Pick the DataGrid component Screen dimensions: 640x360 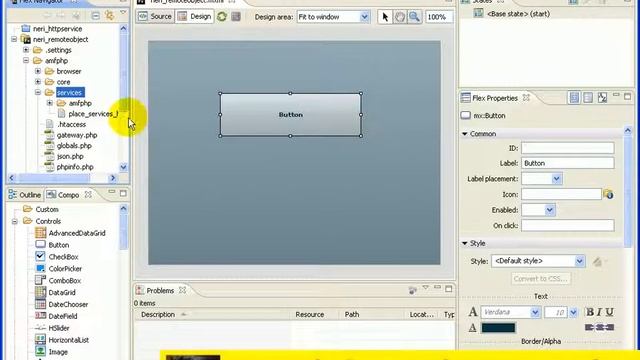(x=62, y=292)
